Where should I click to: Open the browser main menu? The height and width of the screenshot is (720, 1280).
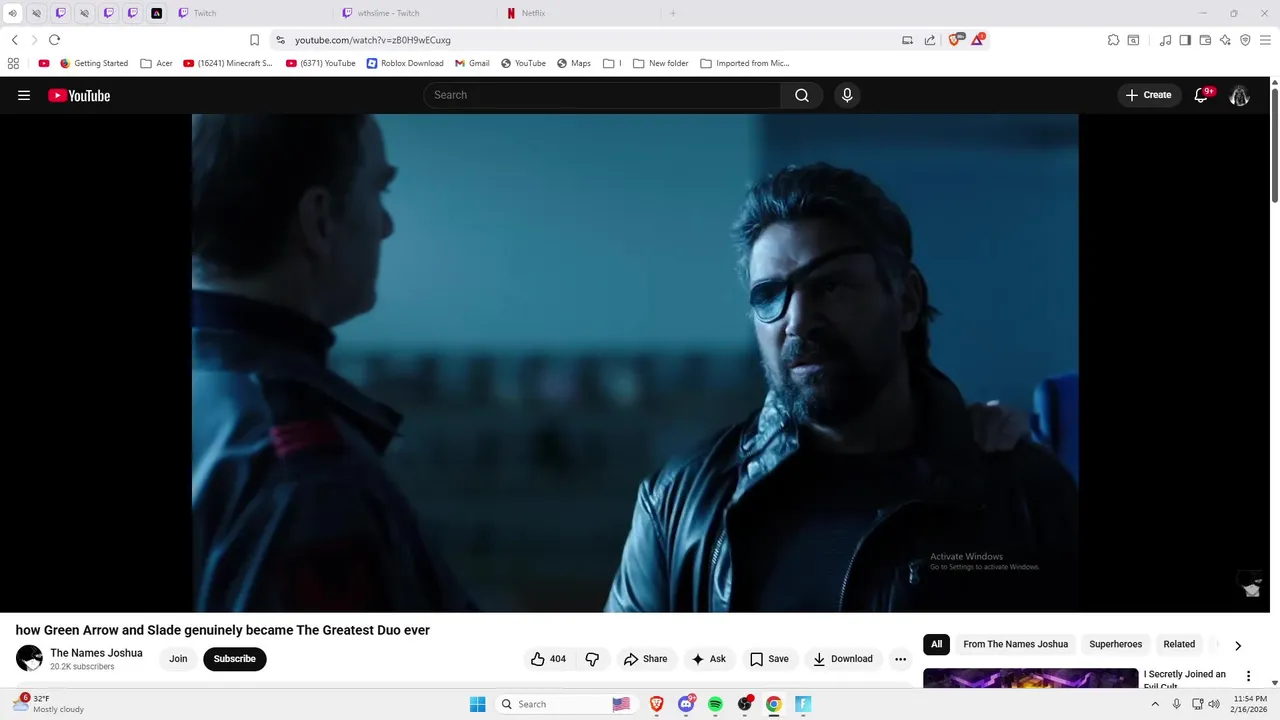1265,40
